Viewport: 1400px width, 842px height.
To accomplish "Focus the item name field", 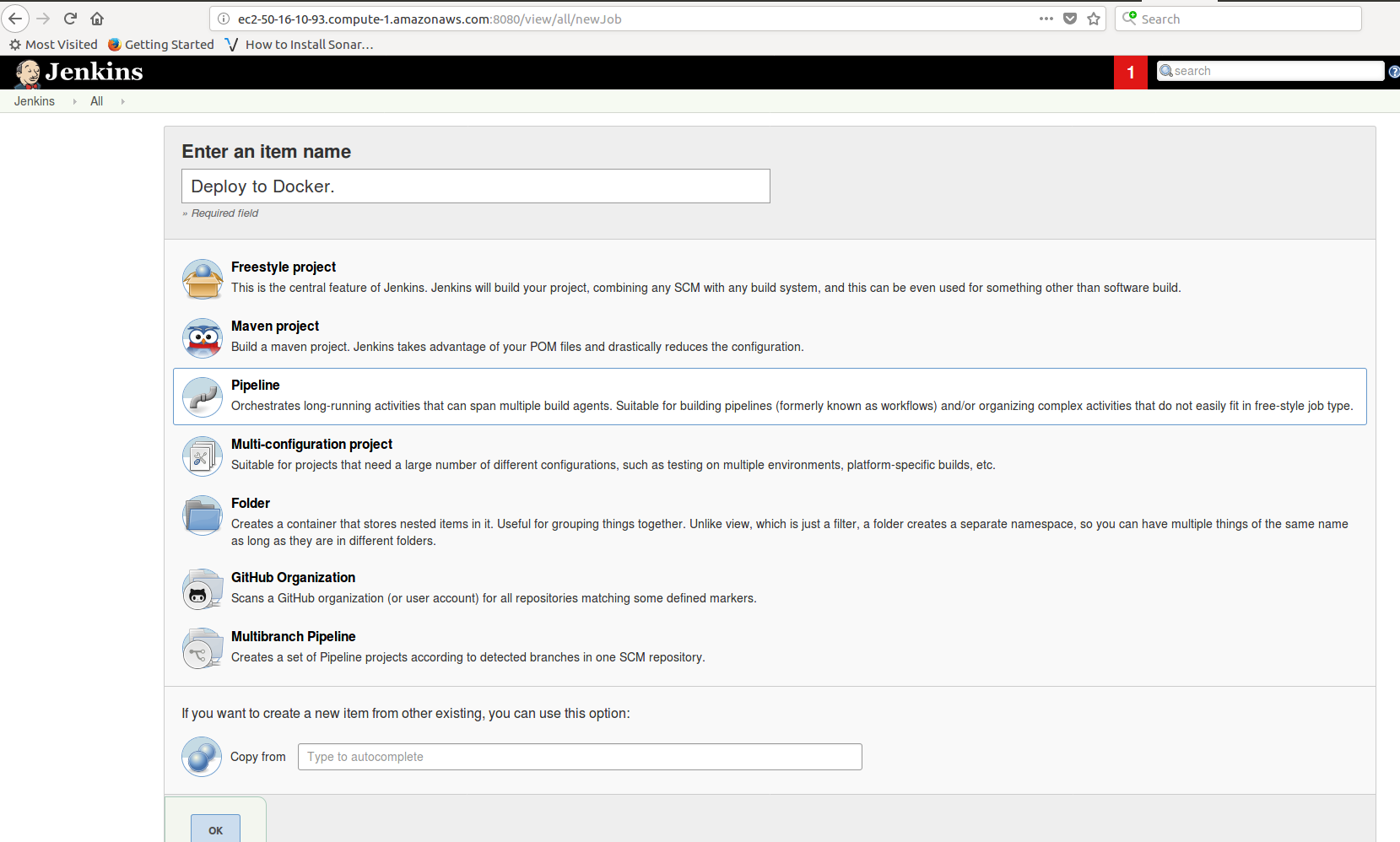I will [x=476, y=186].
